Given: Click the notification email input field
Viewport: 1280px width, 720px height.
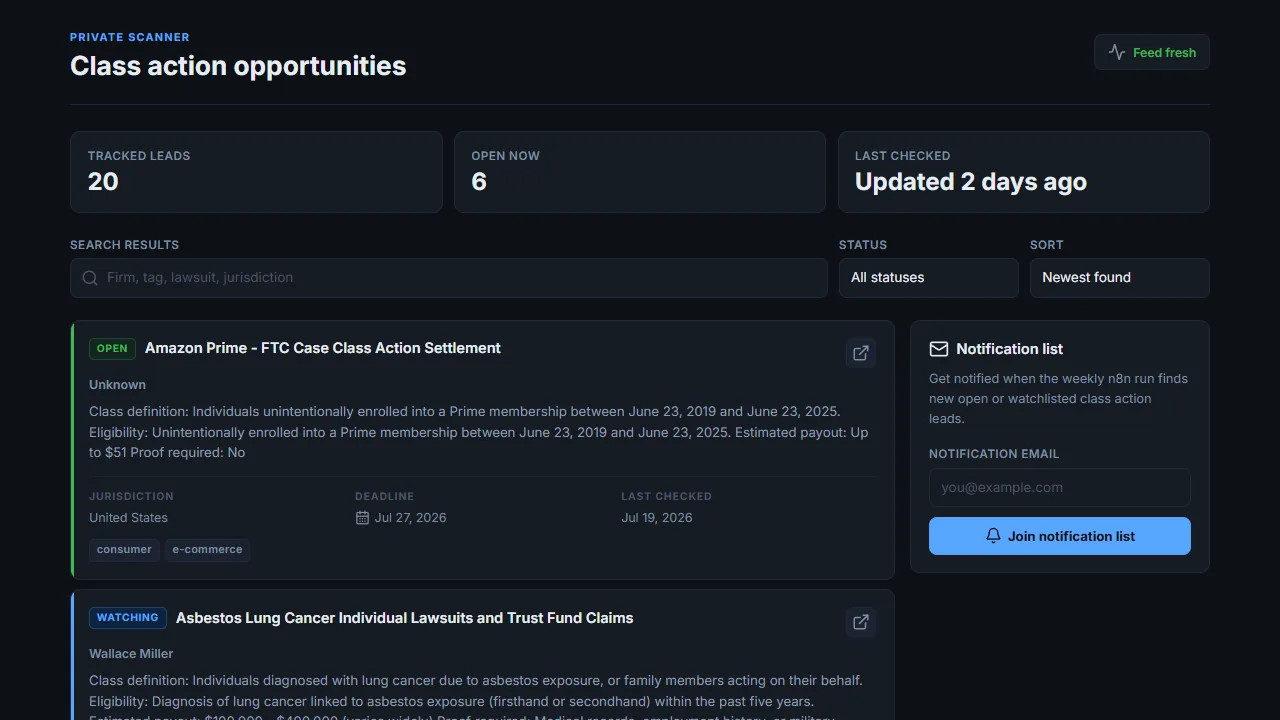Looking at the screenshot, I should [1059, 488].
